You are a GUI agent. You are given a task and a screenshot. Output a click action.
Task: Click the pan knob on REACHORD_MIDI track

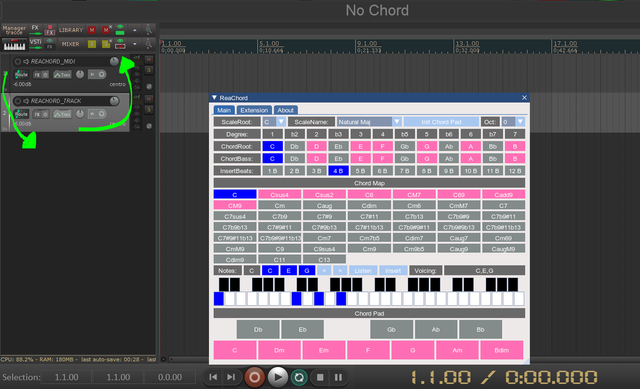pos(80,75)
